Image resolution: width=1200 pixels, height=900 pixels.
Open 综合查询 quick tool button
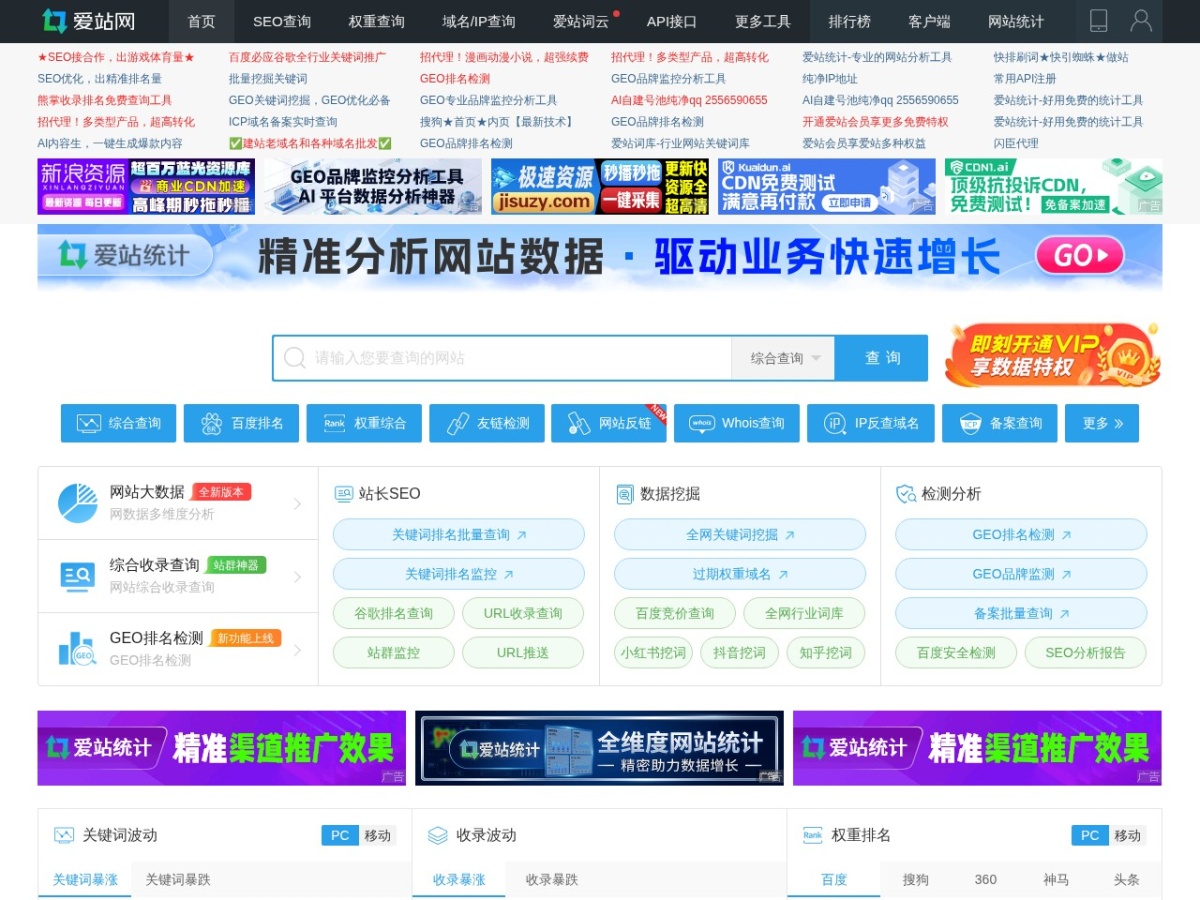pos(118,423)
